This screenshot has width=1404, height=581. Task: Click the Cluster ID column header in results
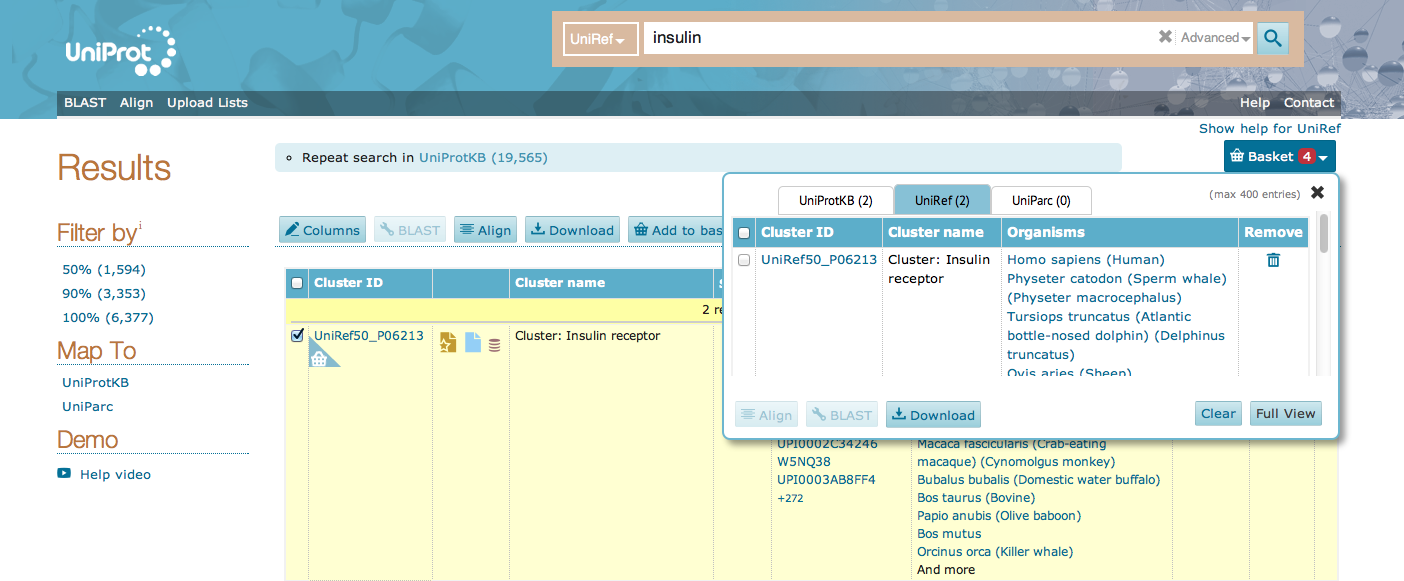(348, 283)
